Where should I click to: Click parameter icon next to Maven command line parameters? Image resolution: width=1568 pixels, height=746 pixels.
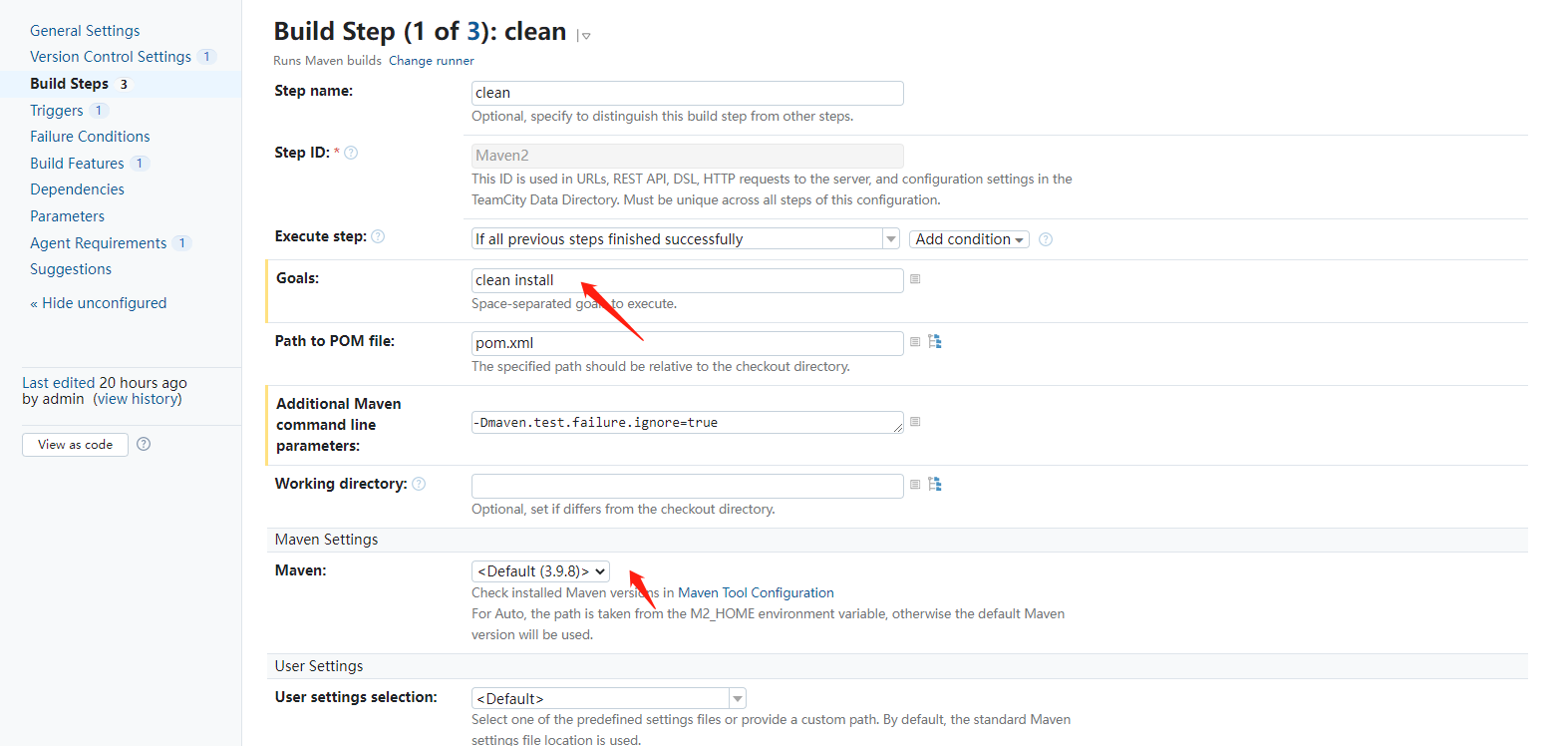point(915,422)
